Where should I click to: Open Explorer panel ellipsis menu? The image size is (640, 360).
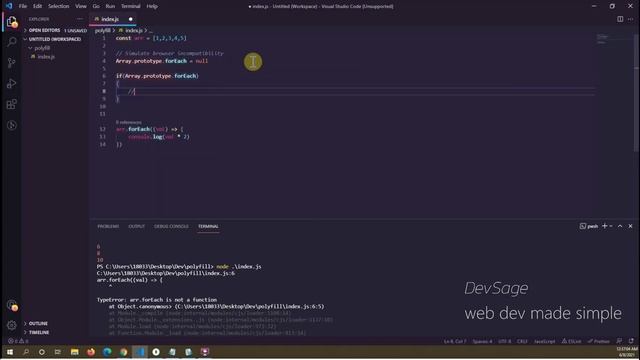[80, 19]
